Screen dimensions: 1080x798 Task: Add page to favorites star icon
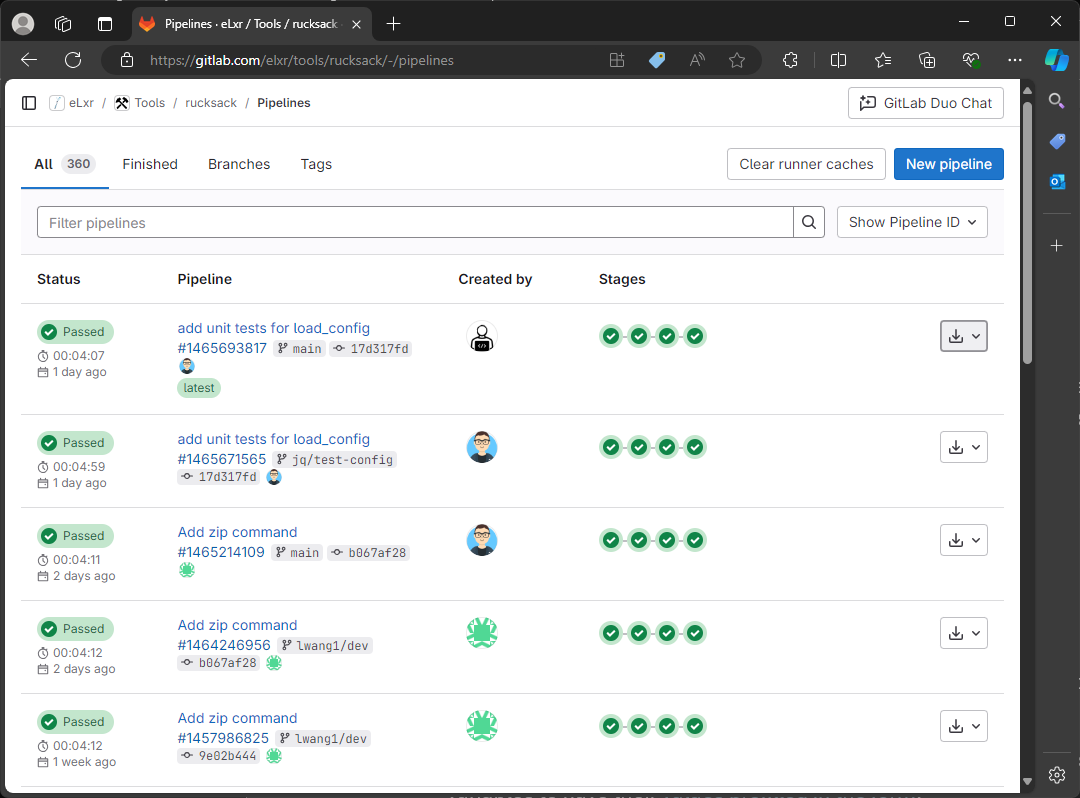point(737,60)
